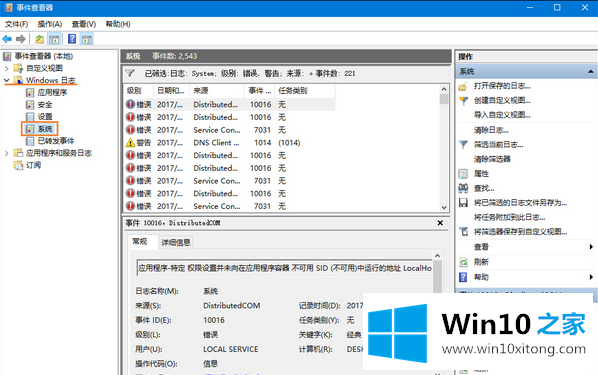This screenshot has width=598, height=375.
Task: Click the up-one-level folder toolbar icon
Action: click(x=39, y=39)
